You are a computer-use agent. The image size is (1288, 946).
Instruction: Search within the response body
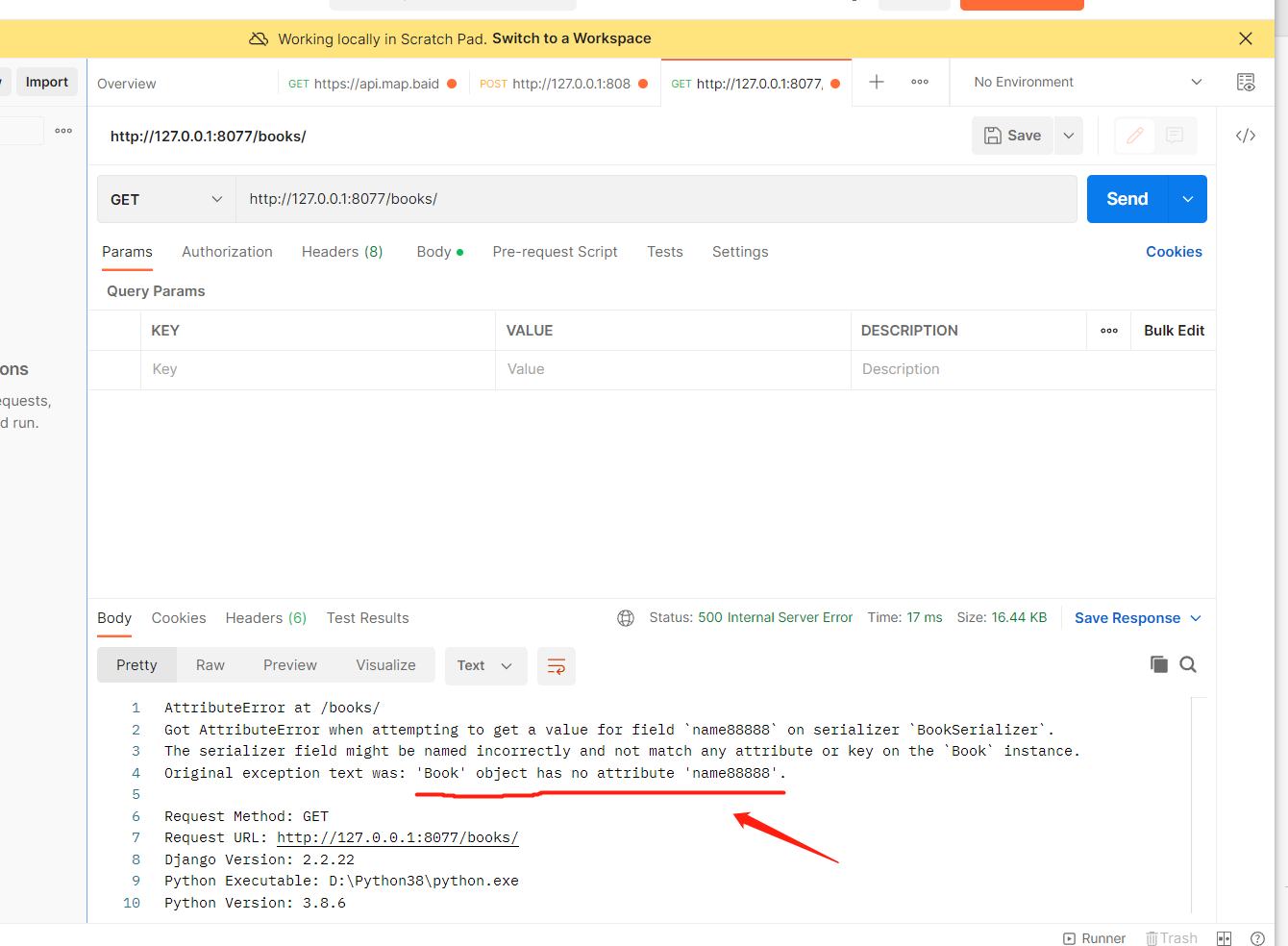click(x=1188, y=664)
